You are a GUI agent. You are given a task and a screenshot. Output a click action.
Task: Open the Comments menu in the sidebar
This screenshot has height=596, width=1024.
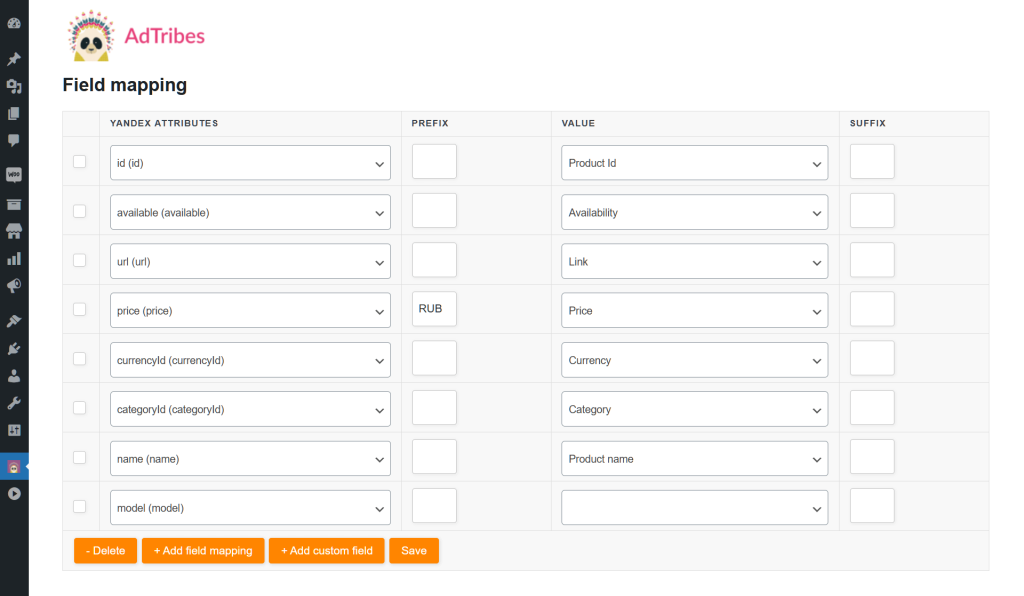(x=14, y=140)
